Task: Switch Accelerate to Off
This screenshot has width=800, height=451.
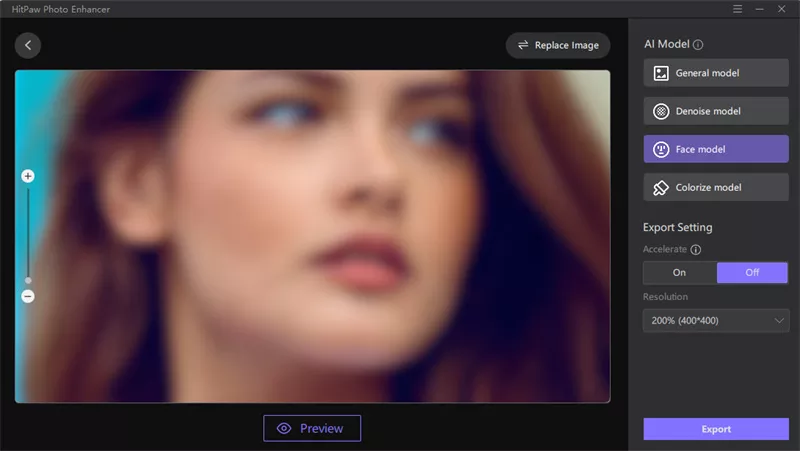Action: pyautogui.click(x=752, y=272)
